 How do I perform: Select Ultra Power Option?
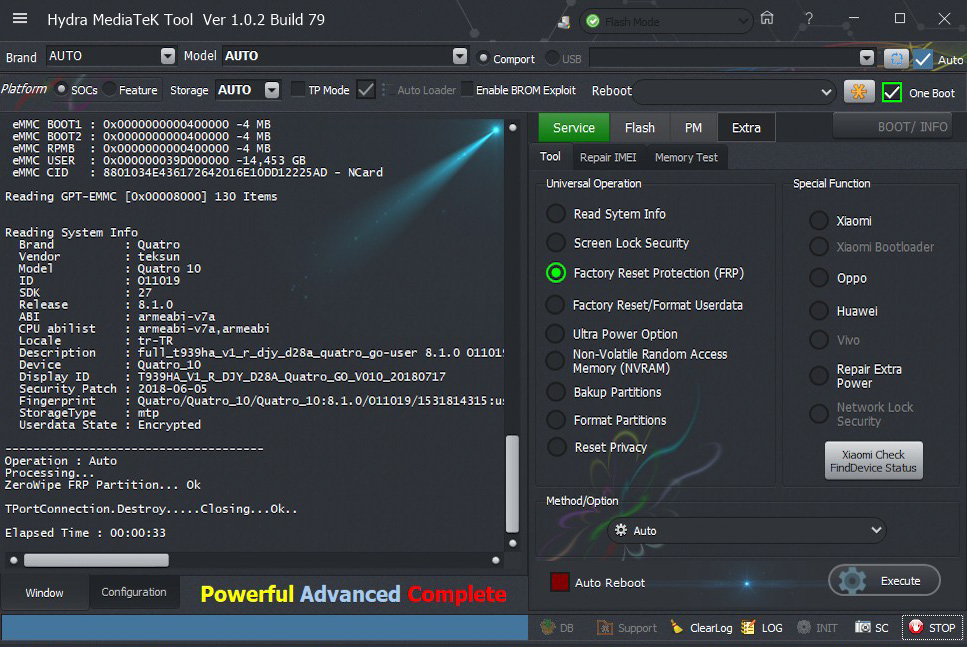555,334
